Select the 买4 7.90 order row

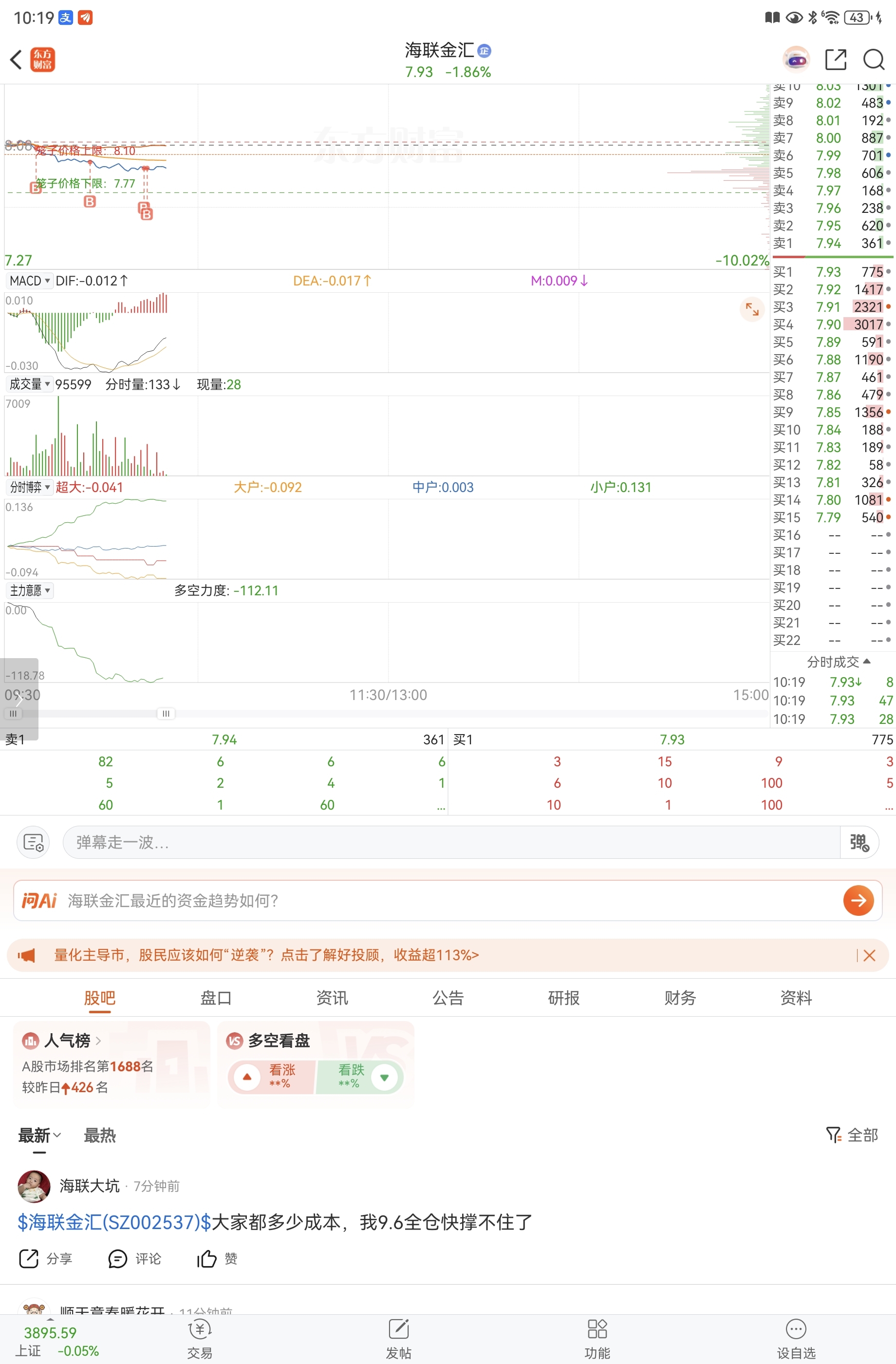[x=832, y=324]
